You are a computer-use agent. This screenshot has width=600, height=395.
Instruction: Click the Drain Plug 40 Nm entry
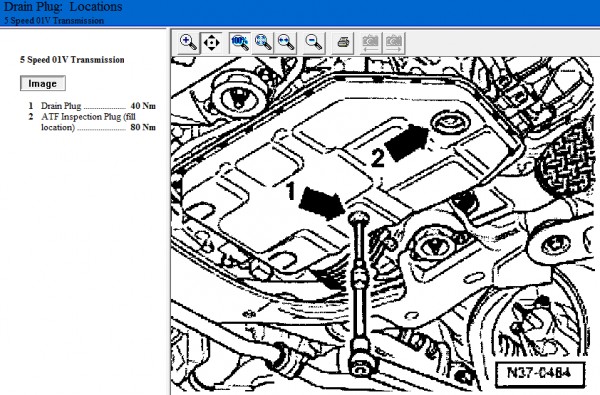(92, 106)
